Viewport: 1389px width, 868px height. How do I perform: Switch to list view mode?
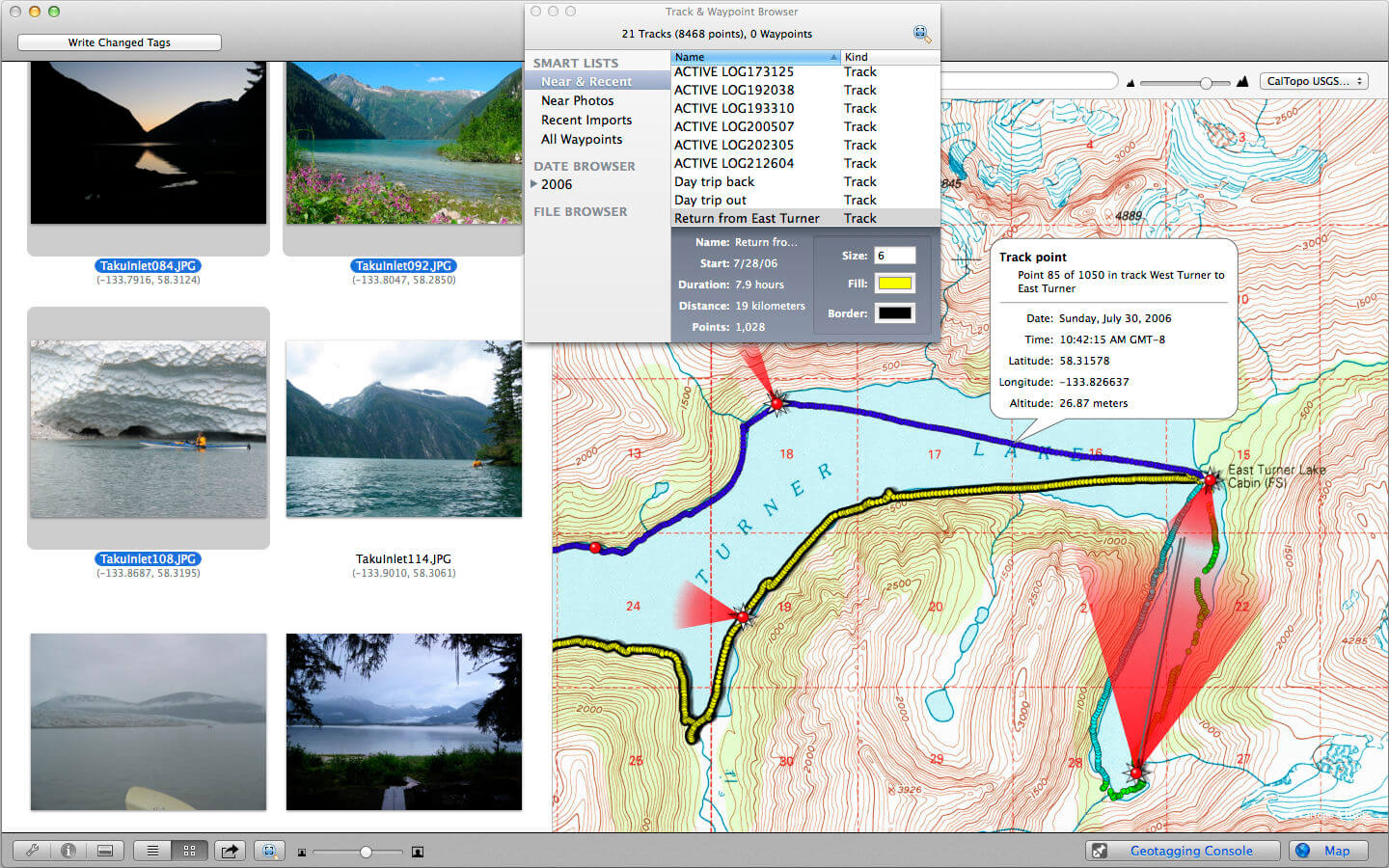point(152,851)
